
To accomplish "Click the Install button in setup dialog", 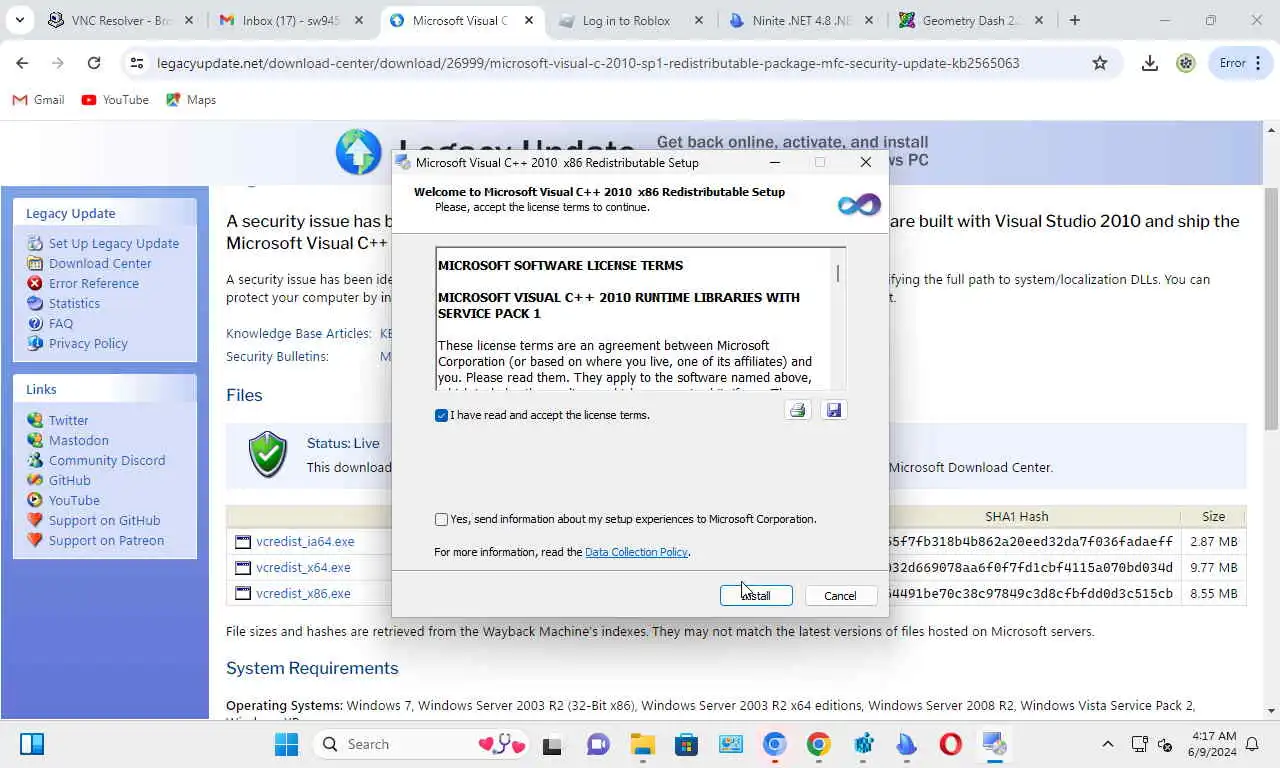I will tap(756, 595).
